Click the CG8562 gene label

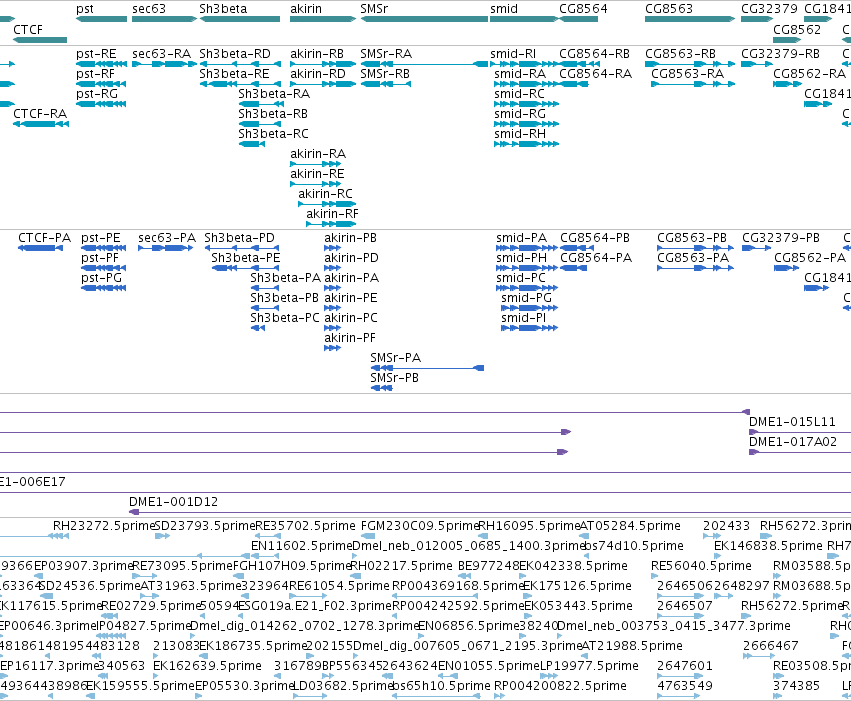tap(797, 29)
